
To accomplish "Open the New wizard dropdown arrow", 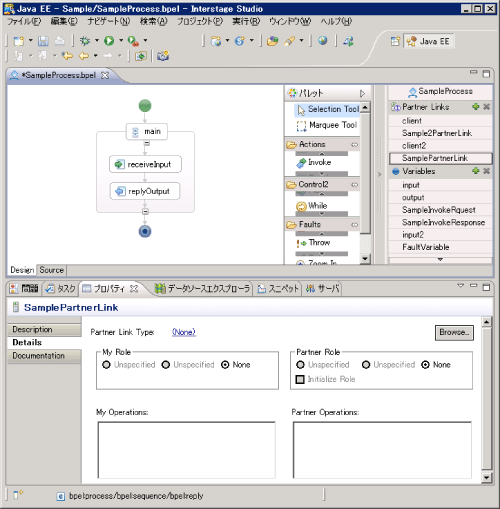I will [x=30, y=41].
